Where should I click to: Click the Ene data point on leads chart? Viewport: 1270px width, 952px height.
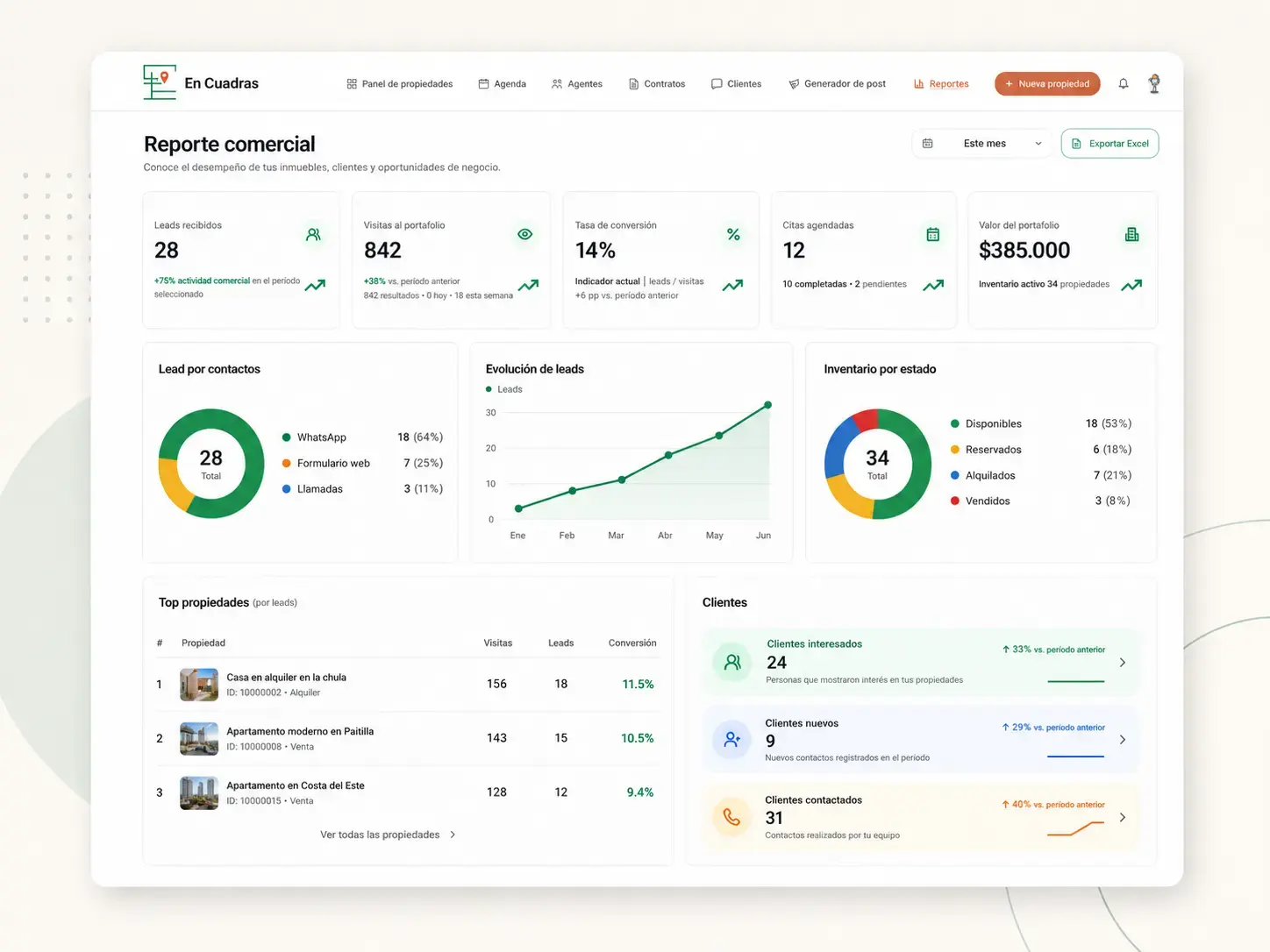pos(518,508)
